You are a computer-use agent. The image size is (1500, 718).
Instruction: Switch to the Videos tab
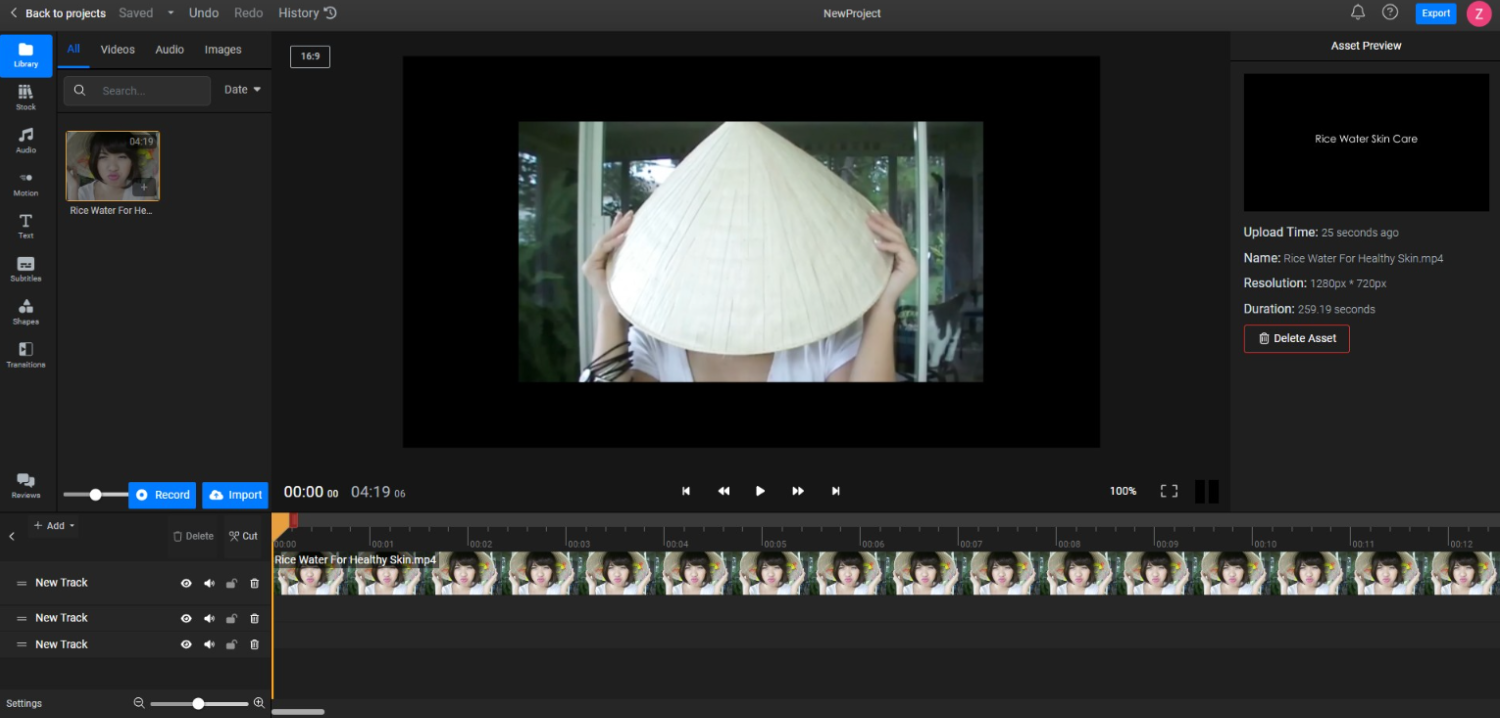(x=118, y=49)
